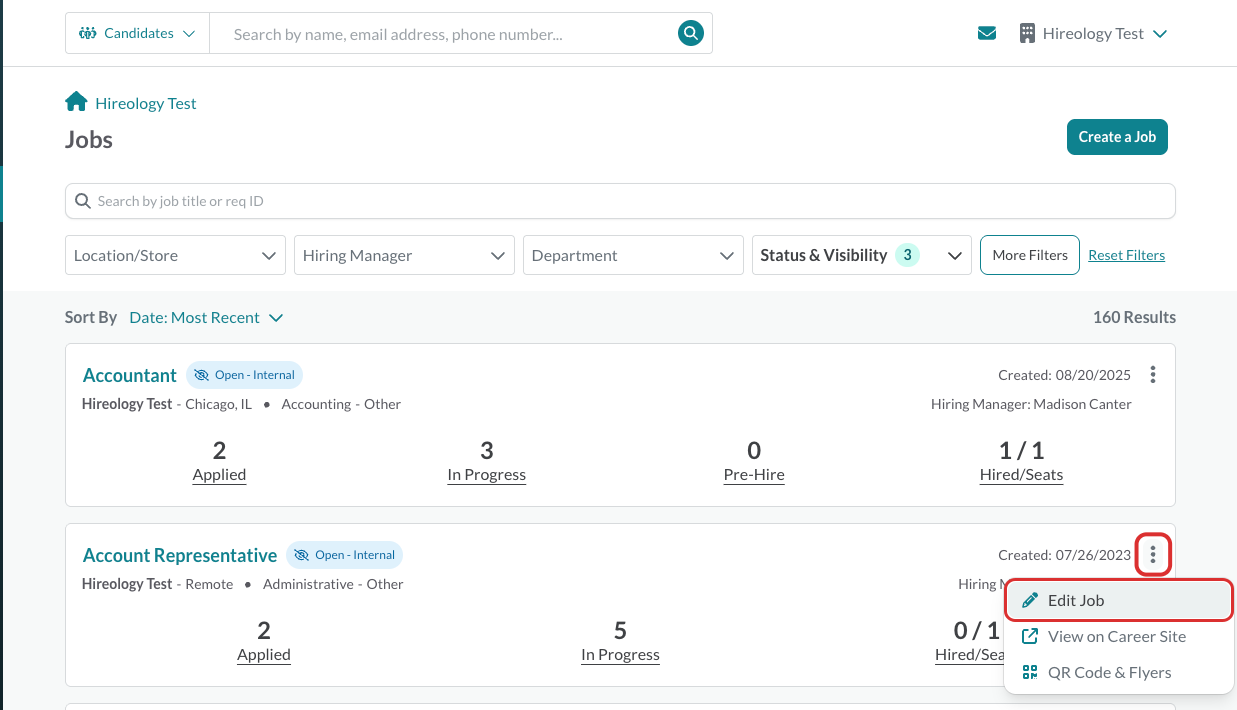Click magnifier icon in job search field
The image size is (1237, 710).
(82, 201)
